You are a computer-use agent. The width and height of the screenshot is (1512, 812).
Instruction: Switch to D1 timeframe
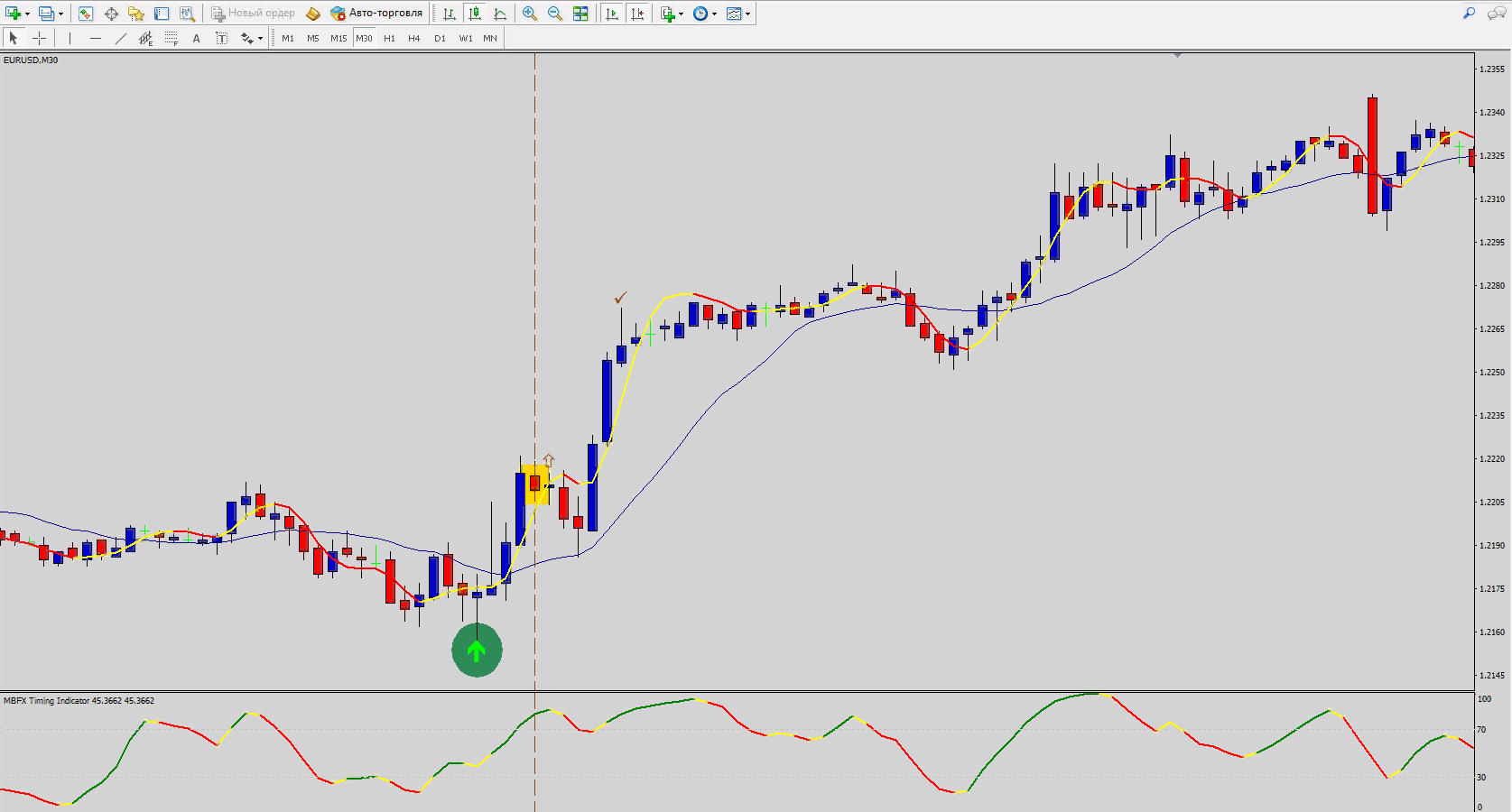pos(440,38)
